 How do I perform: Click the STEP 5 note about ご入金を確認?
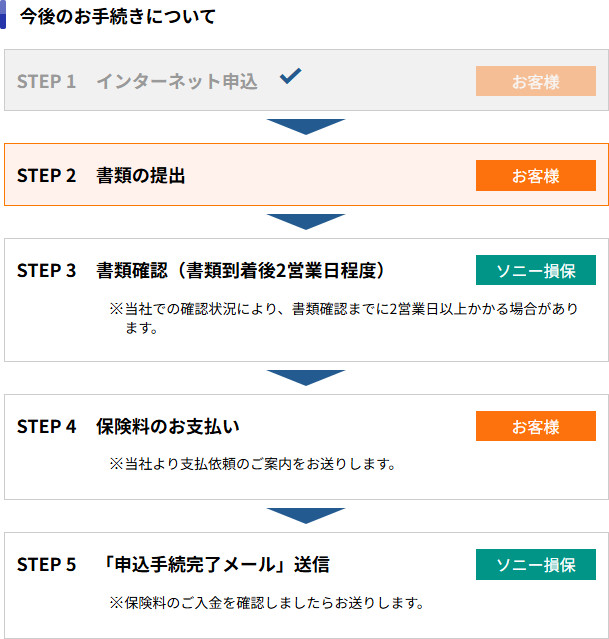tap(267, 603)
